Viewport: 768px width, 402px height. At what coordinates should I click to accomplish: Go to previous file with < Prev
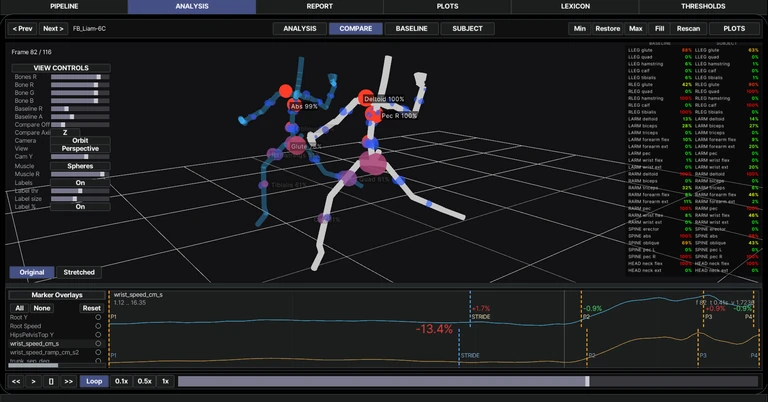tap(23, 28)
